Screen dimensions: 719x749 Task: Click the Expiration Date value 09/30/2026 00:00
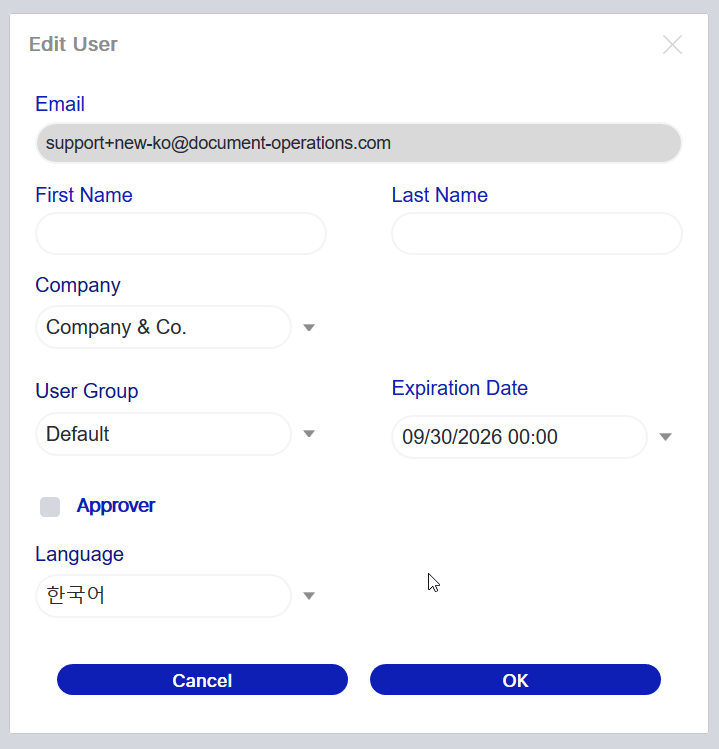pos(518,437)
